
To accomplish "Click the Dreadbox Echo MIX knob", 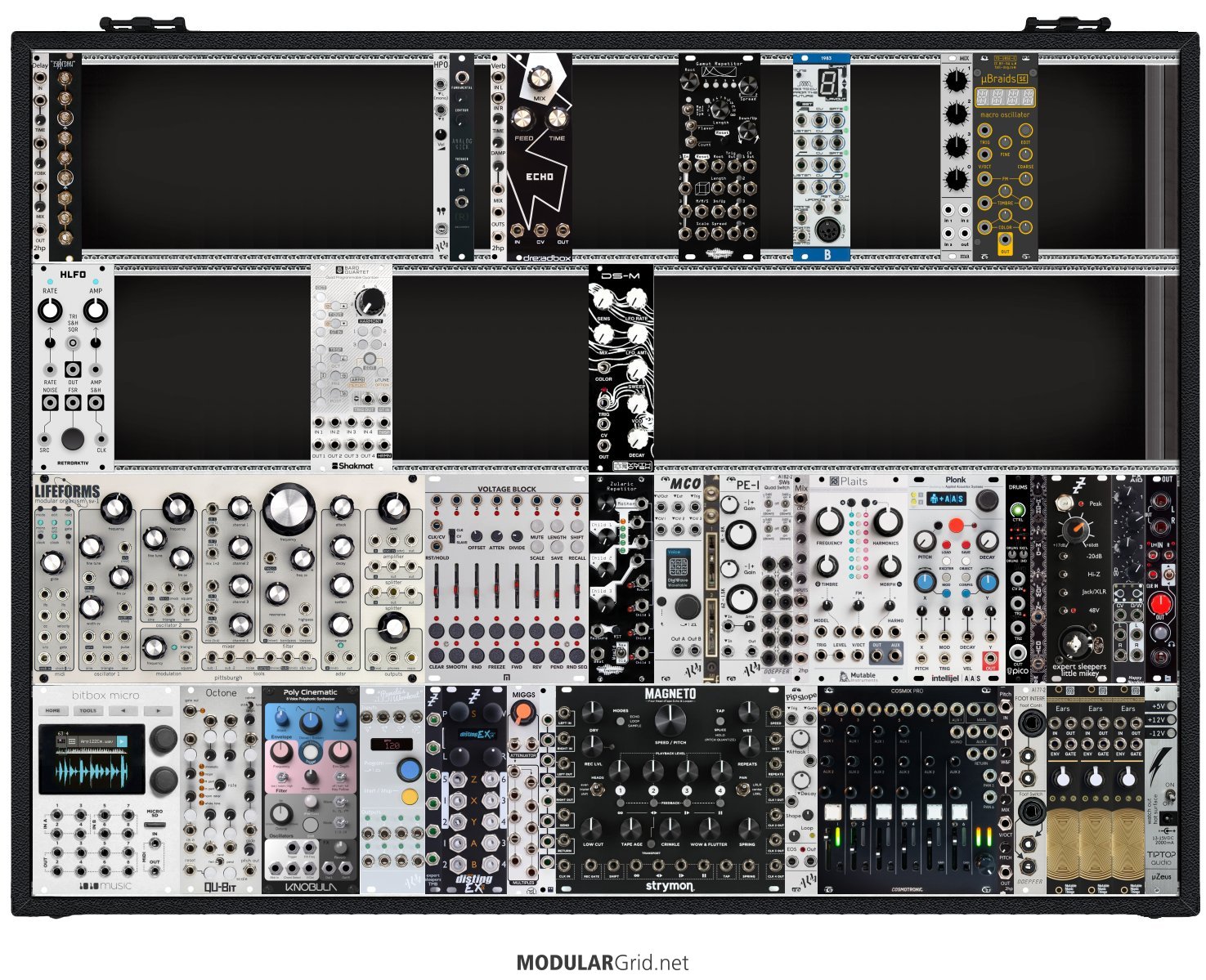I will (540, 79).
